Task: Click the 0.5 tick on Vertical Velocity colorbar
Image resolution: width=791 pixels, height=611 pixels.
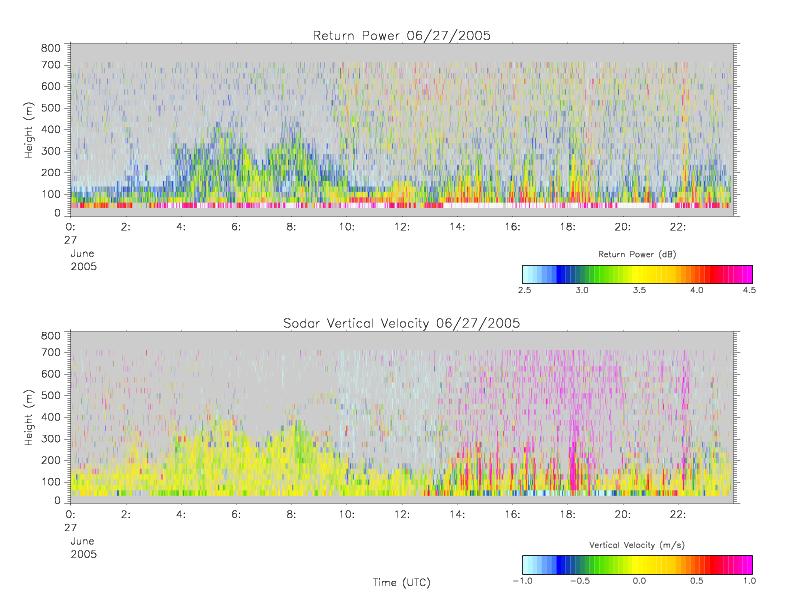Action: tap(697, 581)
